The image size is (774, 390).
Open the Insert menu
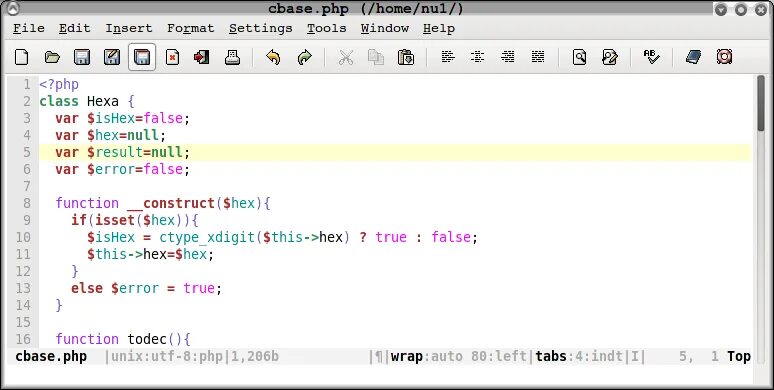click(129, 29)
